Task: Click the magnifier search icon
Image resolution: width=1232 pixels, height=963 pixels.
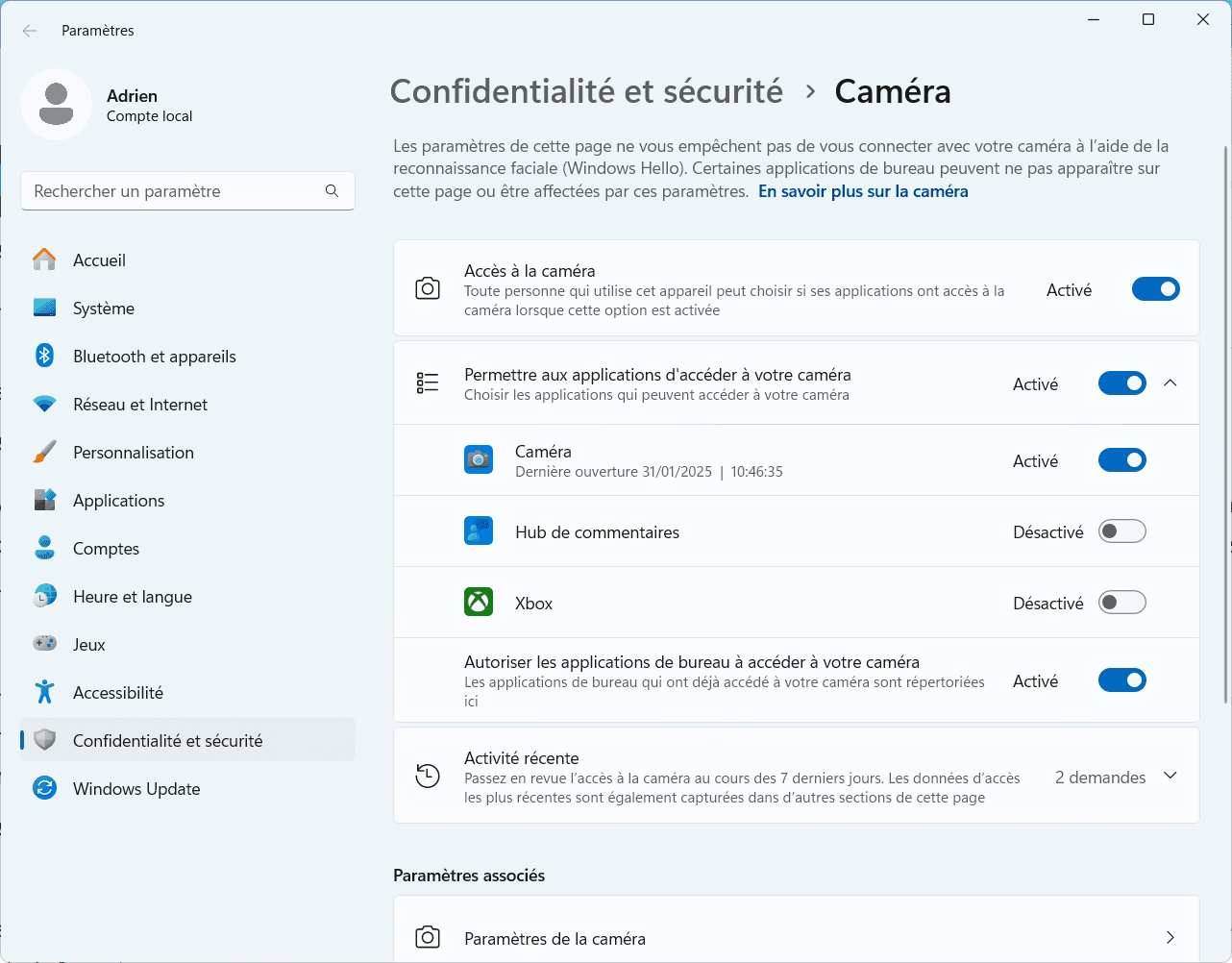Action: pyautogui.click(x=332, y=191)
